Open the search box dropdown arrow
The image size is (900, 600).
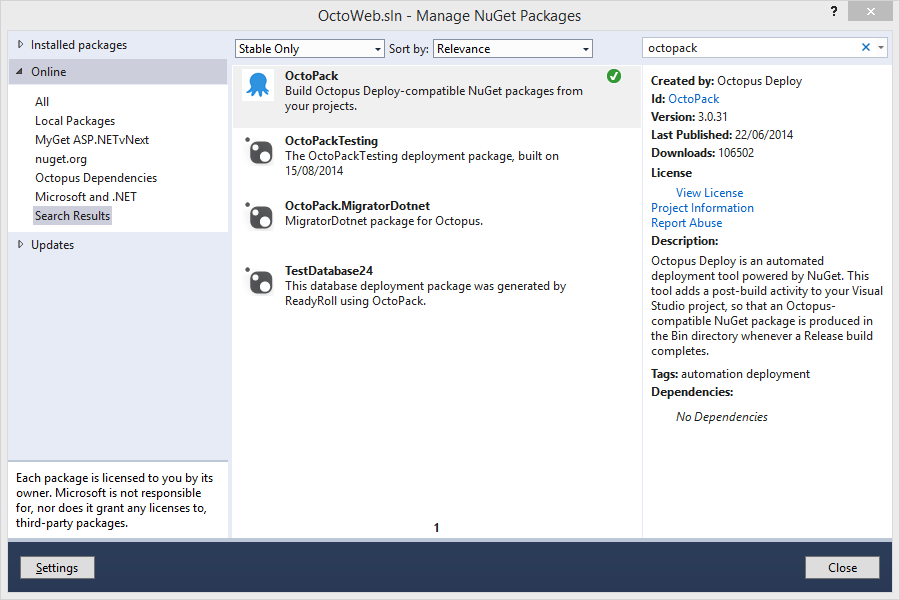click(881, 48)
